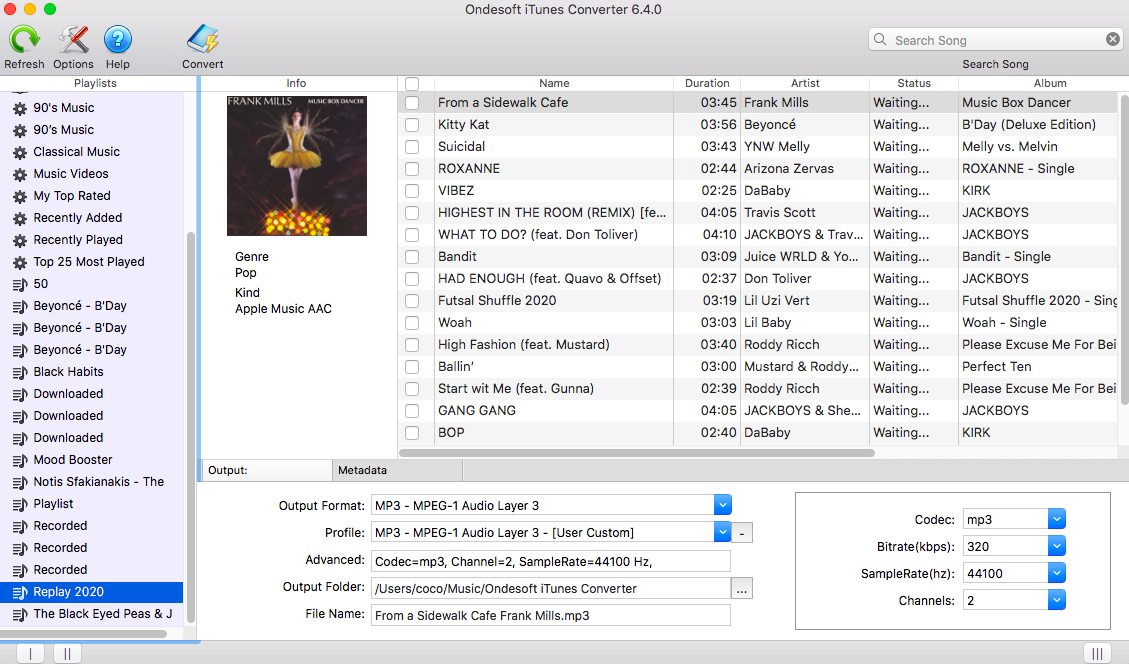The width and height of the screenshot is (1129, 664).
Task: Open Top 25 Most Played playlist icon
Action: pos(20,262)
